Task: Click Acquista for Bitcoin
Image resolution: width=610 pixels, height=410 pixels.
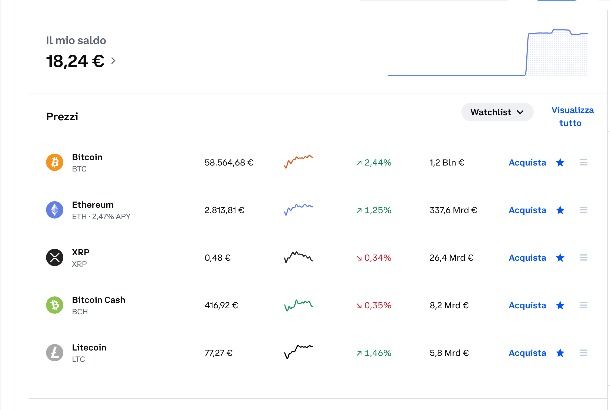Action: pos(527,162)
